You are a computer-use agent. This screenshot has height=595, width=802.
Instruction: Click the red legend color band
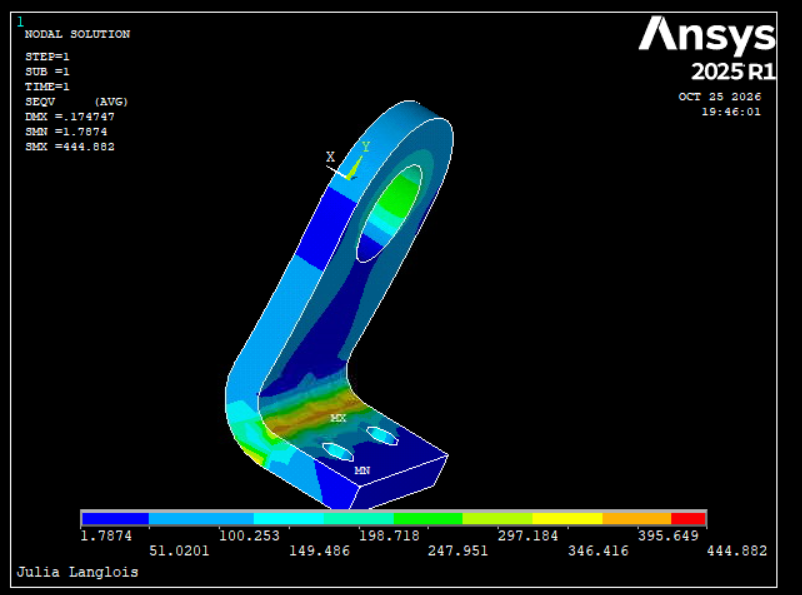pos(688,518)
